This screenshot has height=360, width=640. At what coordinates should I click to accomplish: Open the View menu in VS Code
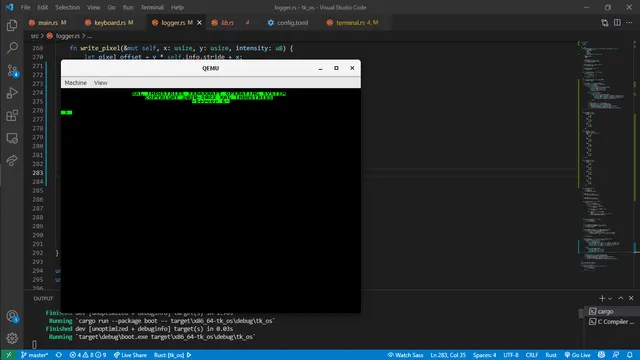pos(93,7)
